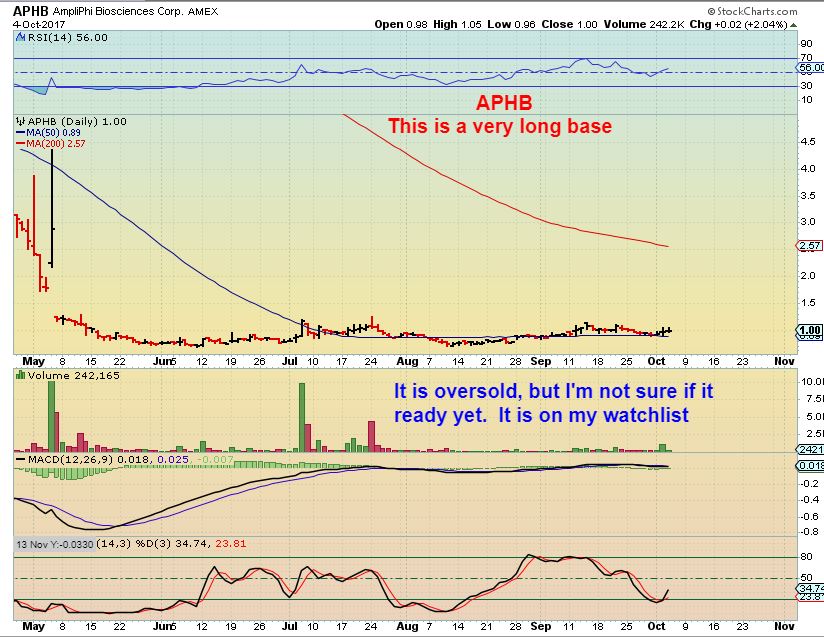Click the Chg +0.02 (+2.04%) value
Image resolution: width=824 pixels, height=637 pixels.
pos(738,24)
